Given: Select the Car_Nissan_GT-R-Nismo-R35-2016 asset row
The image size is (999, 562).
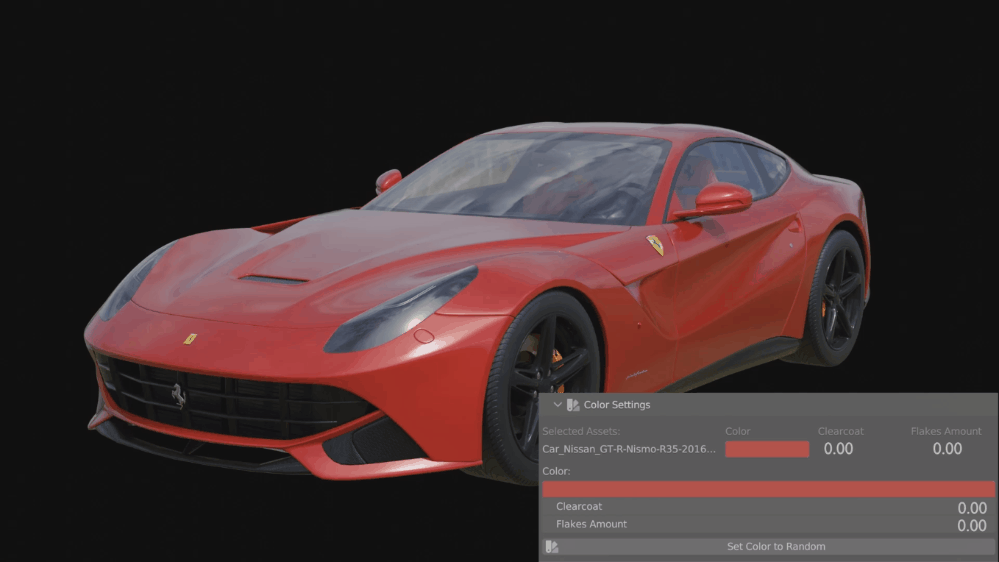Looking at the screenshot, I should click(x=629, y=449).
